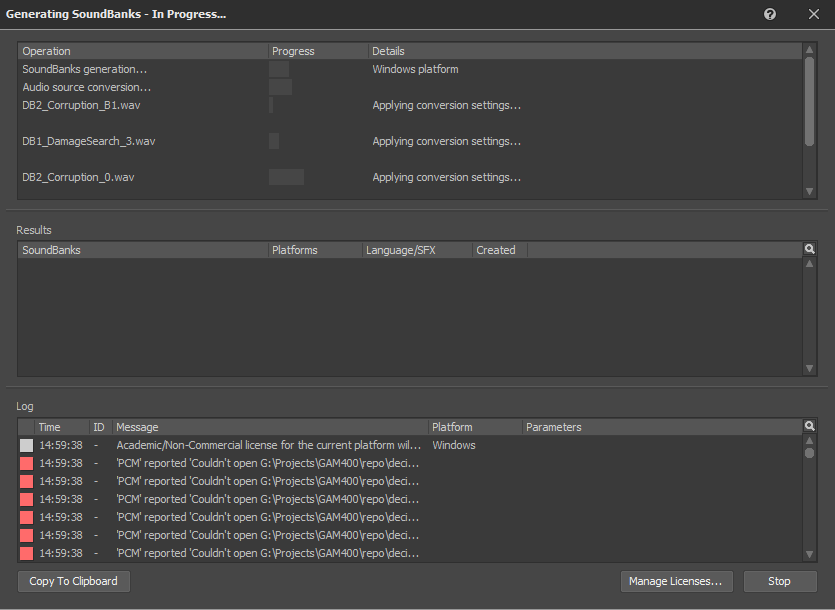Screen dimensions: 835x610
Task: Stop the SoundBank generation
Action: [x=780, y=581]
